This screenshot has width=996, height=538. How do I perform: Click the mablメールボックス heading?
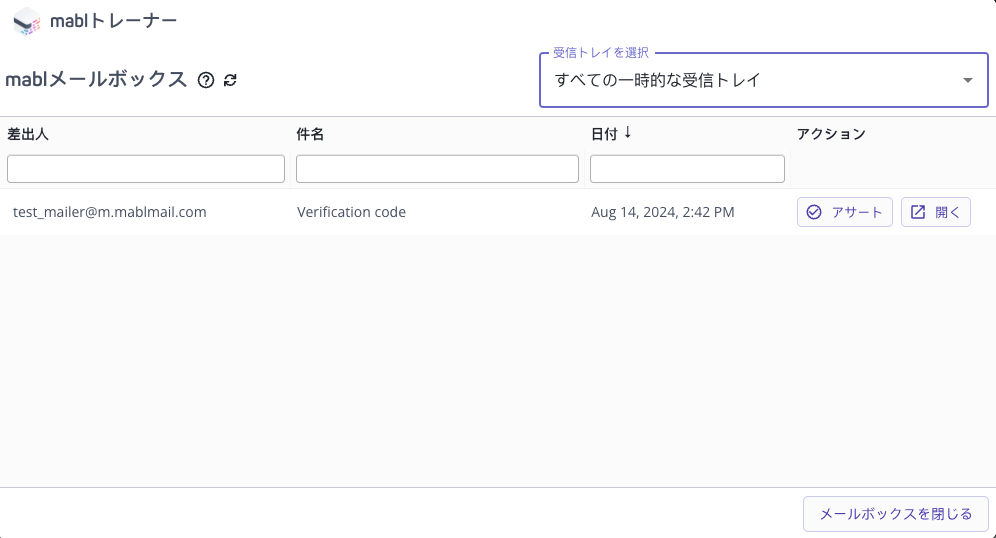[96, 79]
